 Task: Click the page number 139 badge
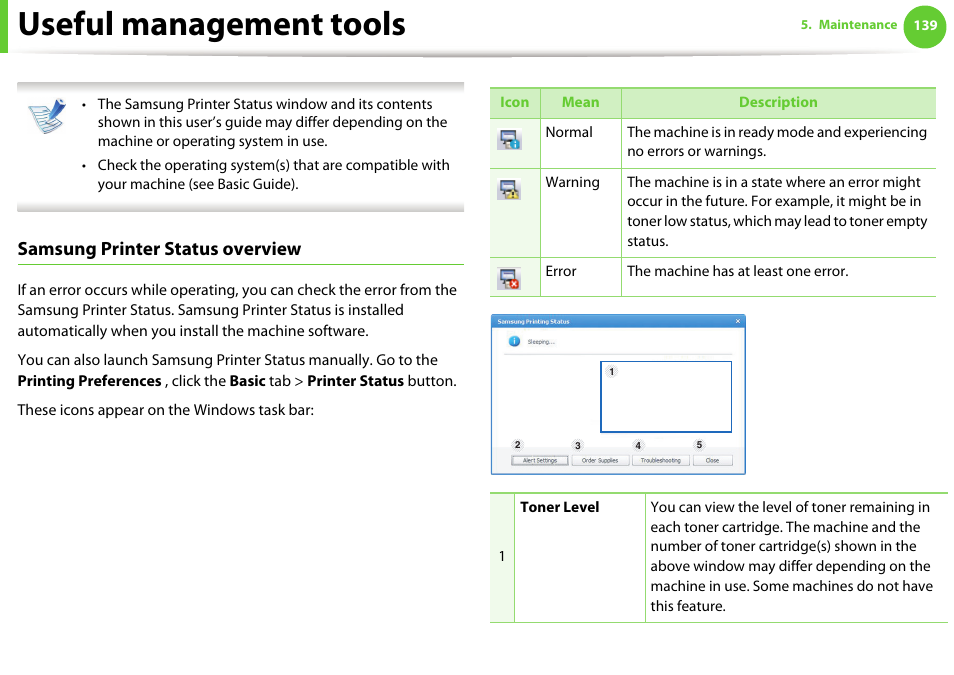[x=925, y=26]
